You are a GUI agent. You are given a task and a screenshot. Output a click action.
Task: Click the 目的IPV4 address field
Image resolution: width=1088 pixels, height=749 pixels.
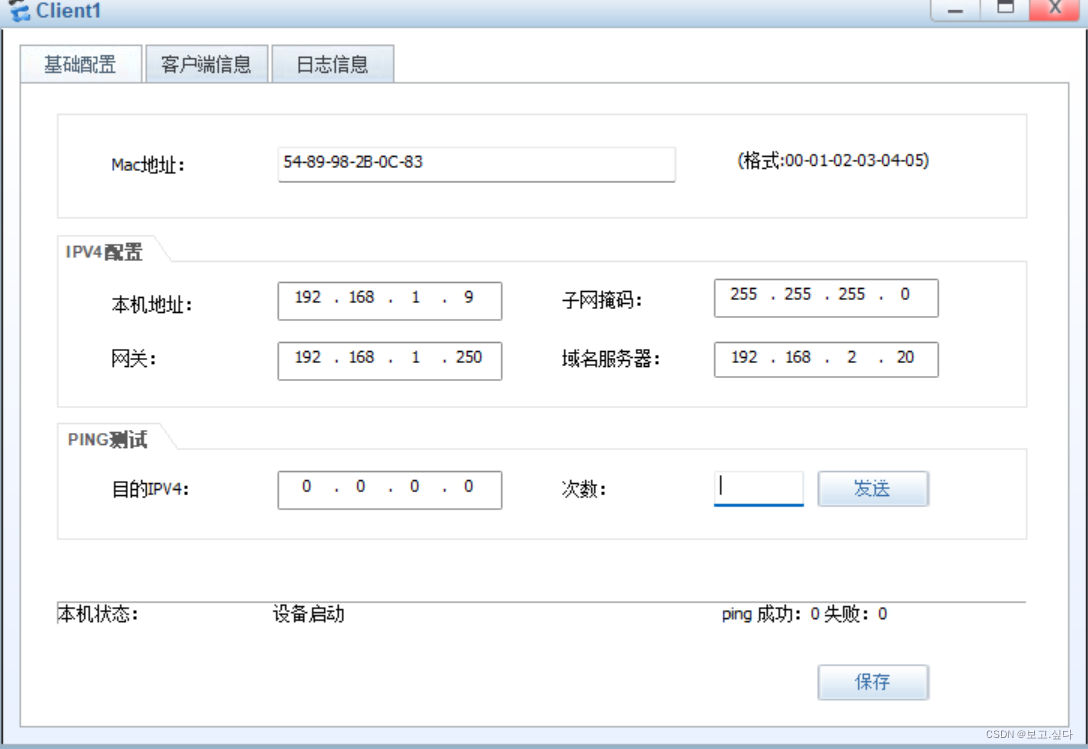tap(389, 490)
